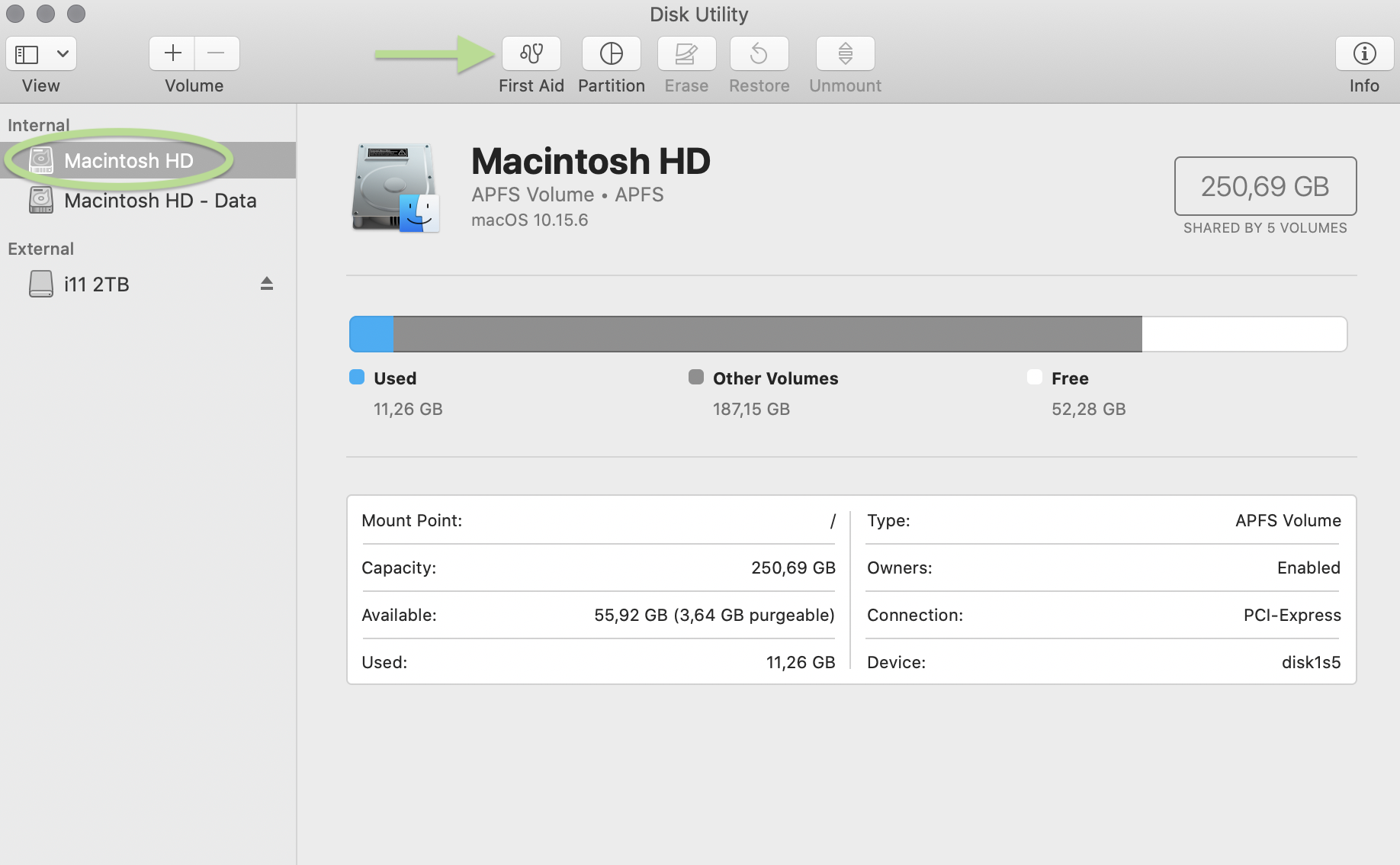This screenshot has height=865, width=1400.
Task: Eject the i11 2TB drive
Action: 266,284
